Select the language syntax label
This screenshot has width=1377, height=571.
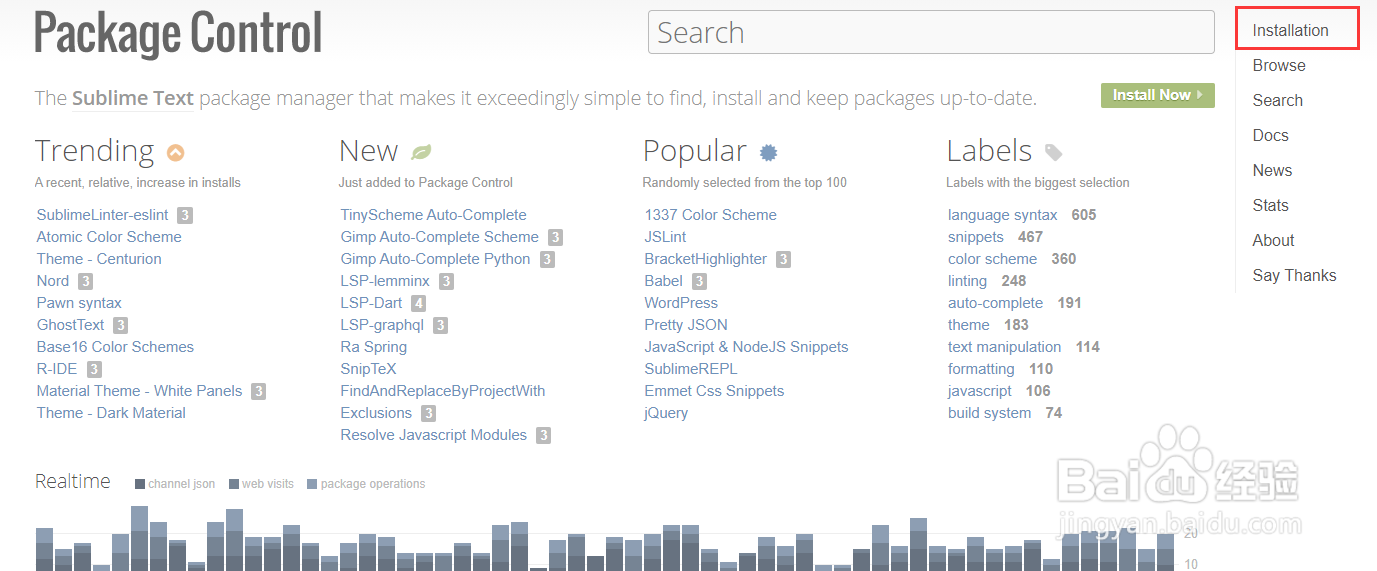pos(1002,215)
